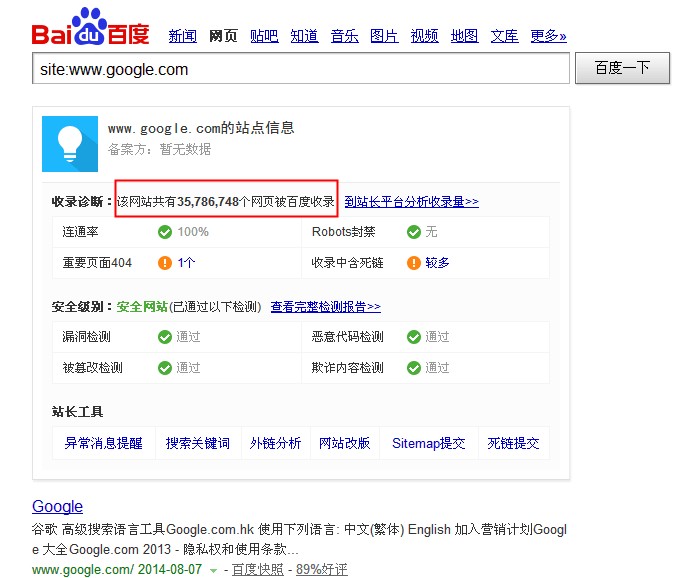The image size is (684, 578).
Task: Switch to the 图片 tab
Action: pos(384,36)
